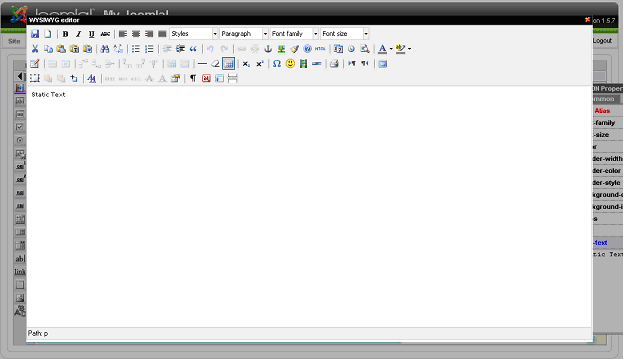Click the Print icon

click(x=334, y=64)
